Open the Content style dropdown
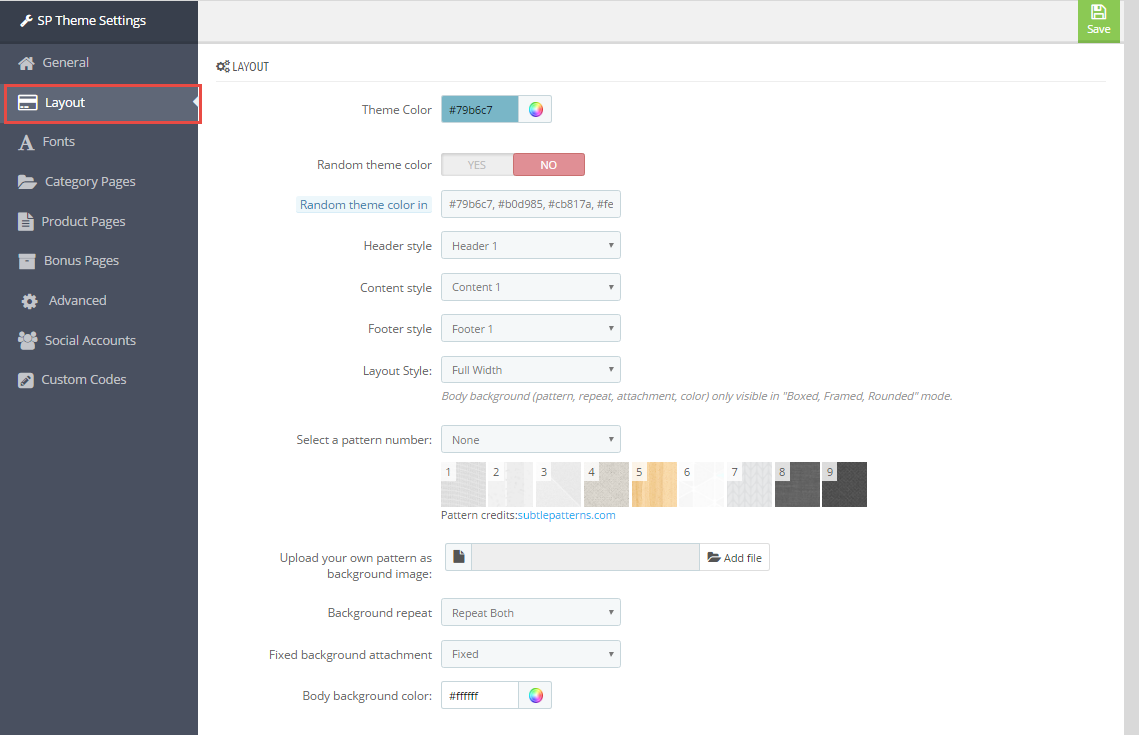 530,287
